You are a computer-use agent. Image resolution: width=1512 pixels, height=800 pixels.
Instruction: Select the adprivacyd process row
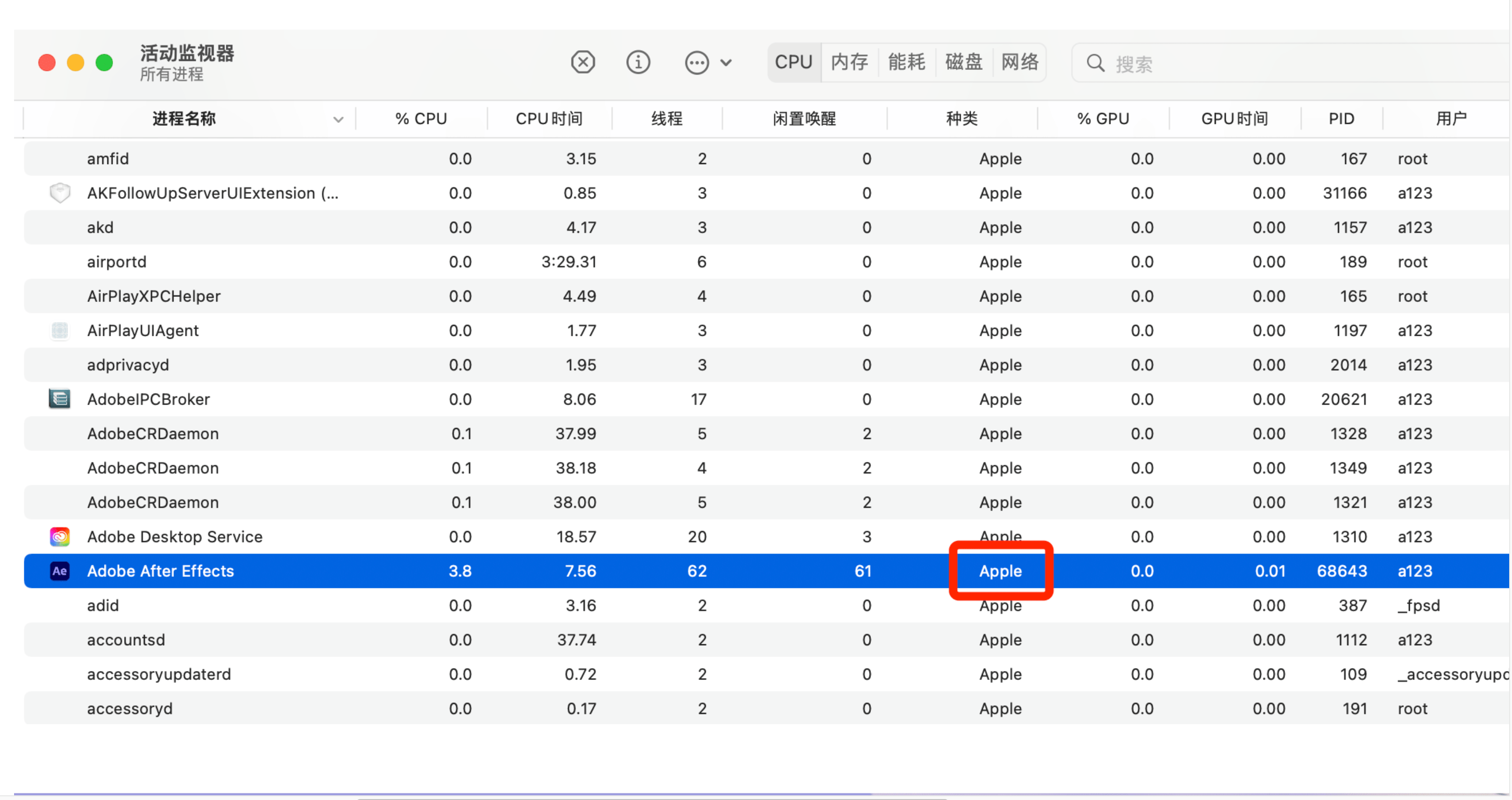click(767, 365)
